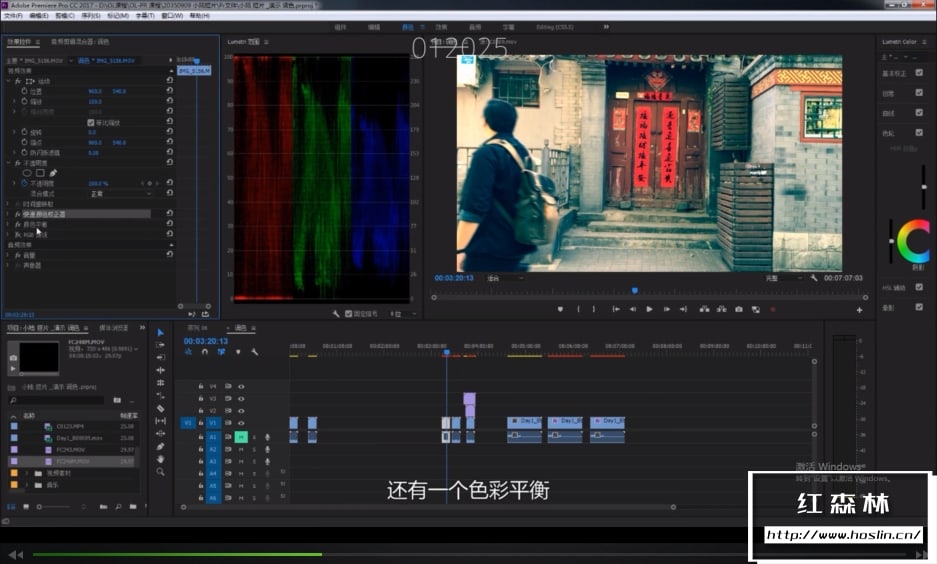This screenshot has height=564, width=937.
Task: Open scope settings wrench in Lumetri Scopes
Action: pyautogui.click(x=336, y=313)
